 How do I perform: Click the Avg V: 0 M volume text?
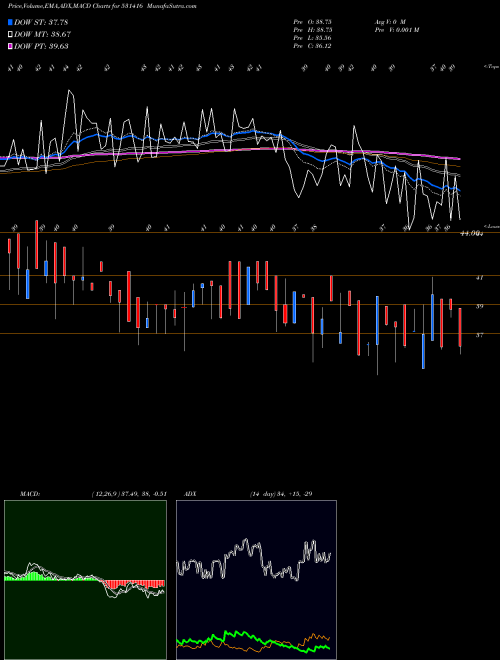coord(390,21)
